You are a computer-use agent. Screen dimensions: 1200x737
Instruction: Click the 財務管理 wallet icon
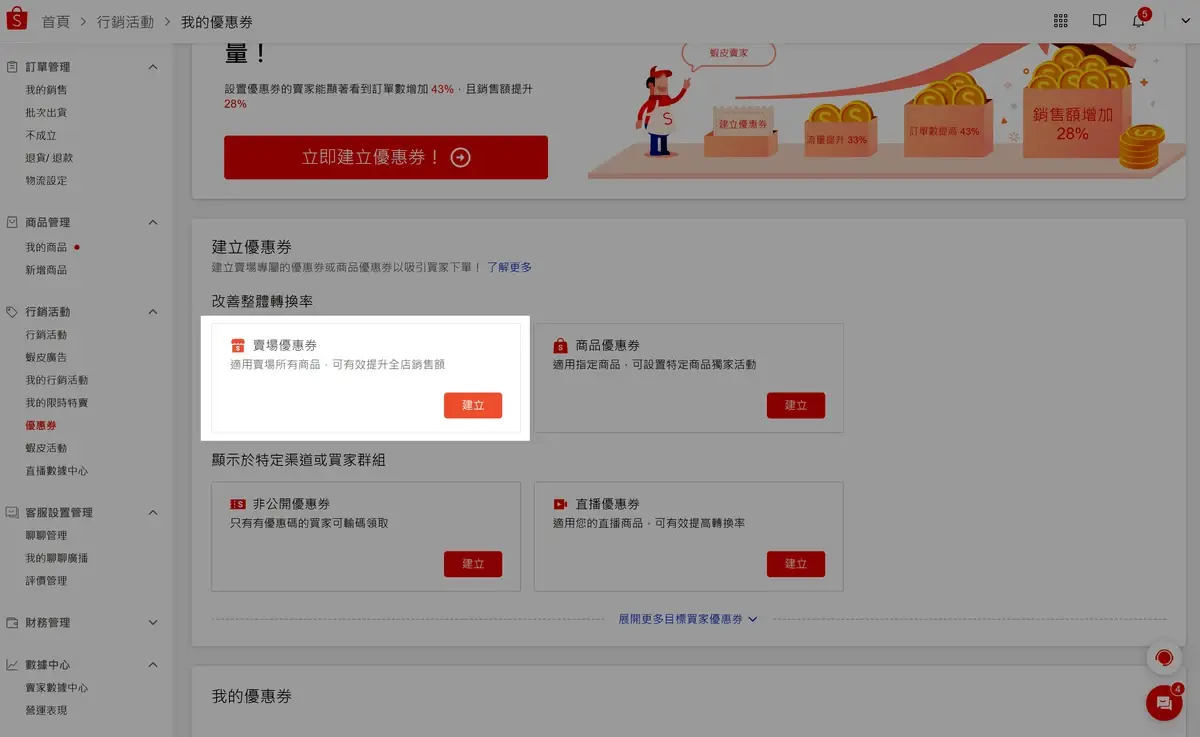click(x=12, y=622)
